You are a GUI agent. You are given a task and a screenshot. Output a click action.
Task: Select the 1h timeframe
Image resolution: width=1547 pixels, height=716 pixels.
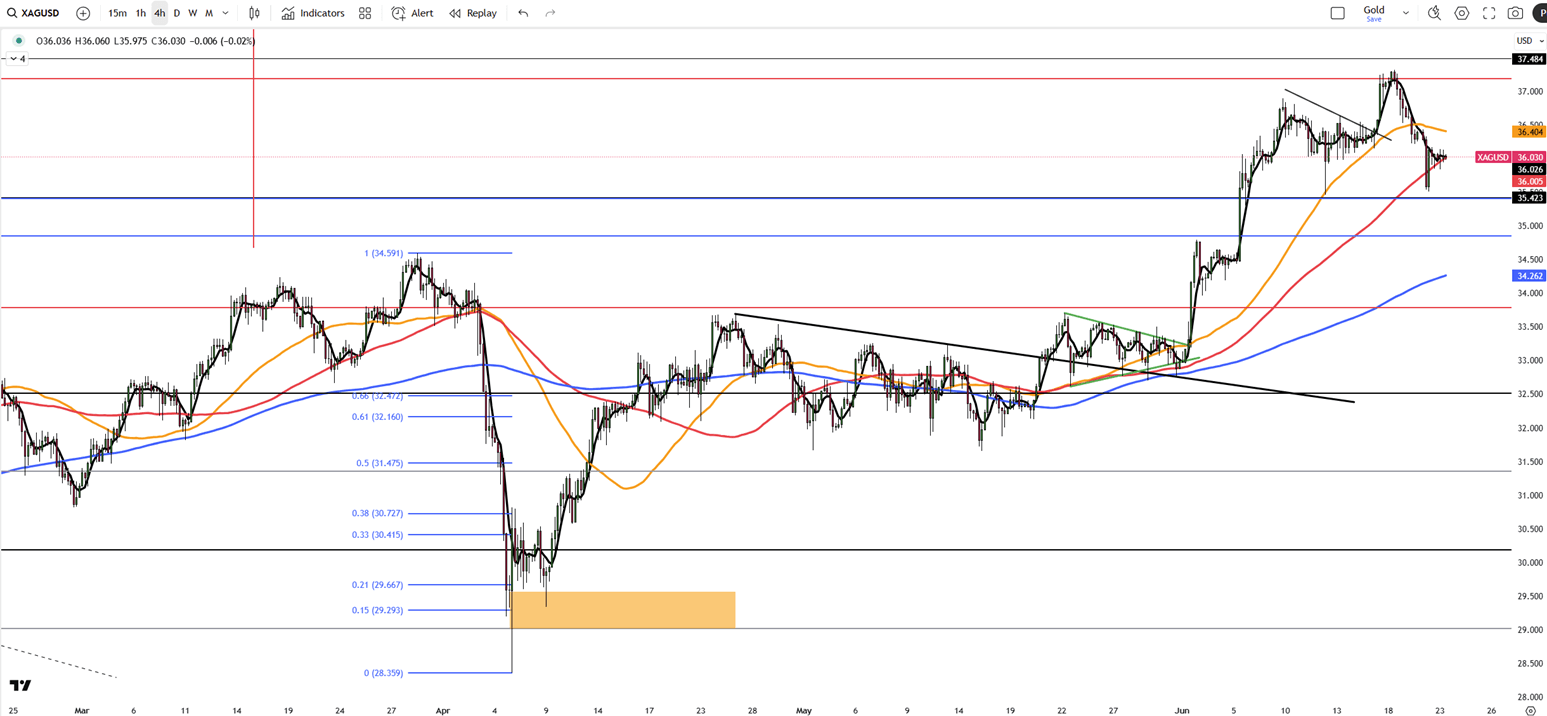[141, 13]
